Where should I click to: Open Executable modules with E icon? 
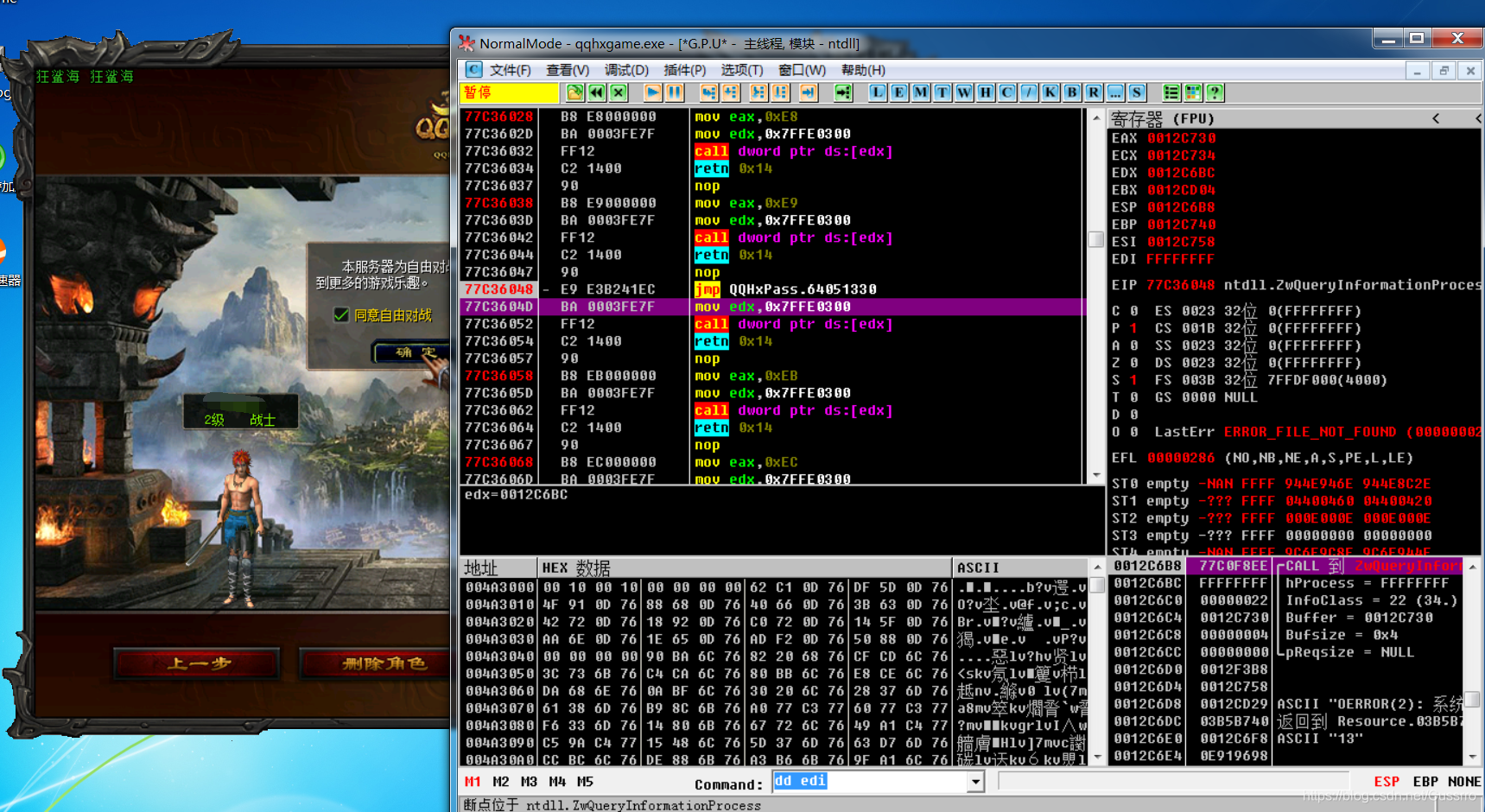coord(899,92)
